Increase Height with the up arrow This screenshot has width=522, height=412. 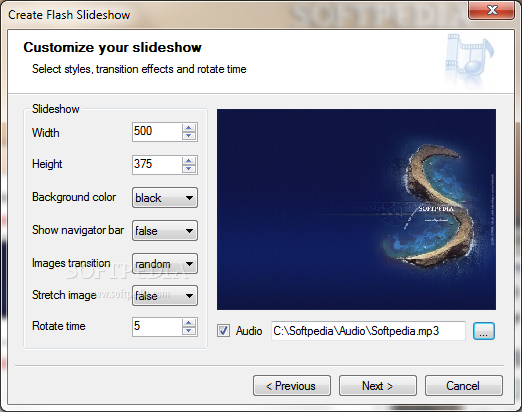tap(189, 161)
